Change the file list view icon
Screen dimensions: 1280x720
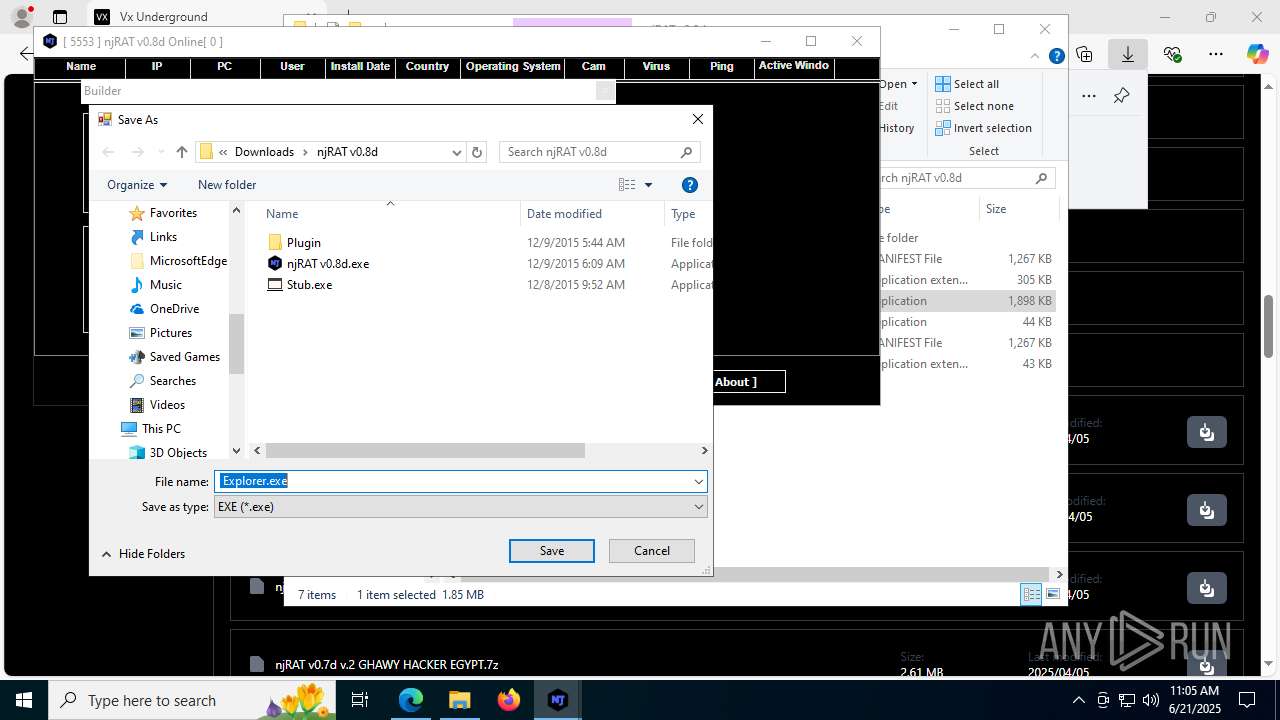627,185
